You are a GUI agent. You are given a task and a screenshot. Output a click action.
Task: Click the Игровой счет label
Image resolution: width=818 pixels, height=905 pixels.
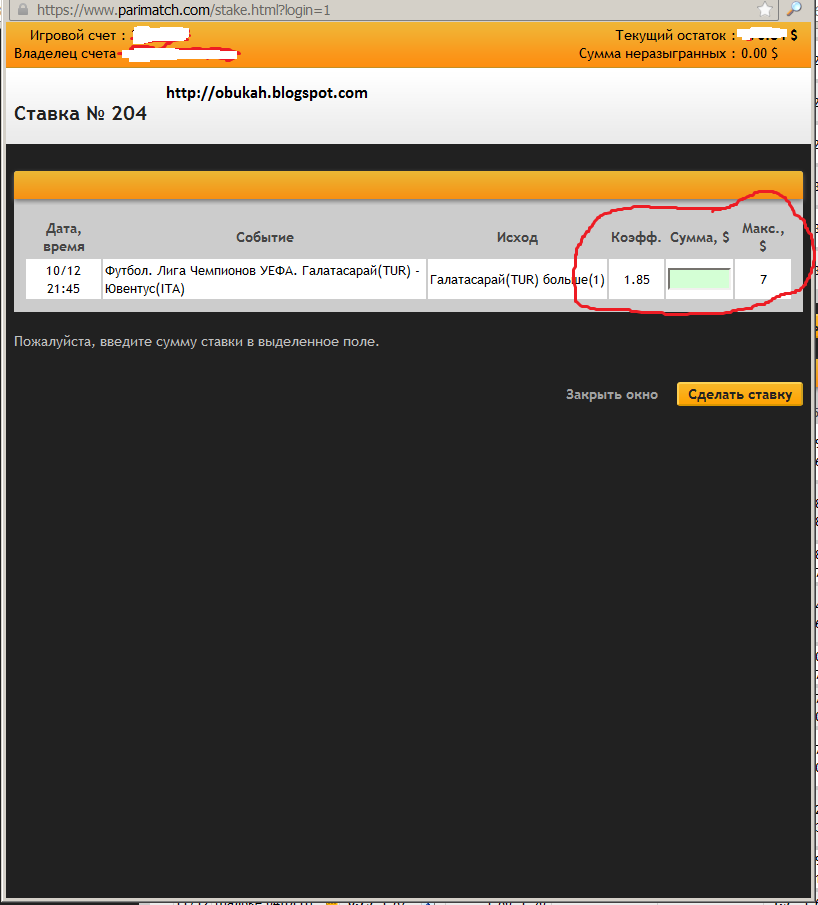[73, 35]
